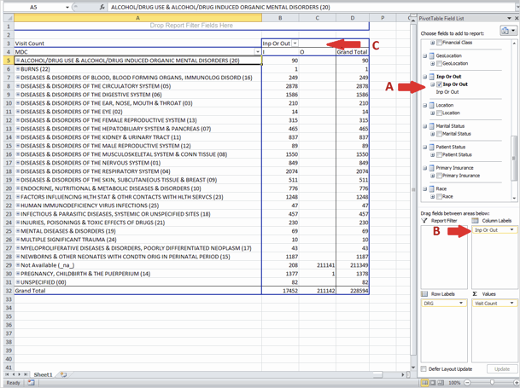Check the Financial Class field checkbox
520x388 pixels.
tap(439, 43)
